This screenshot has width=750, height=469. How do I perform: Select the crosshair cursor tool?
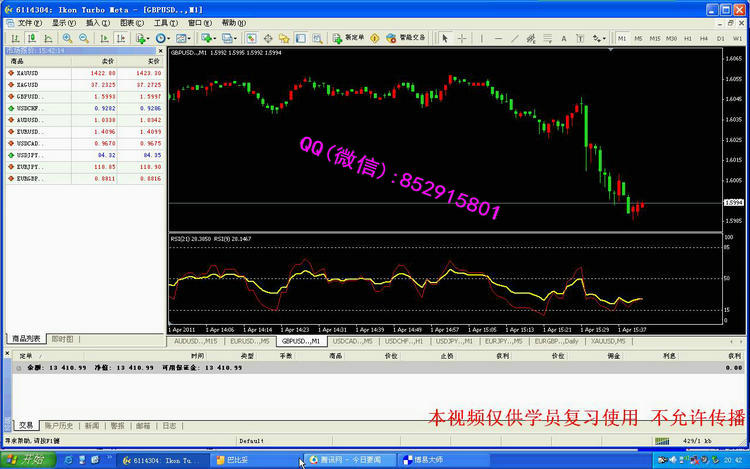461,38
